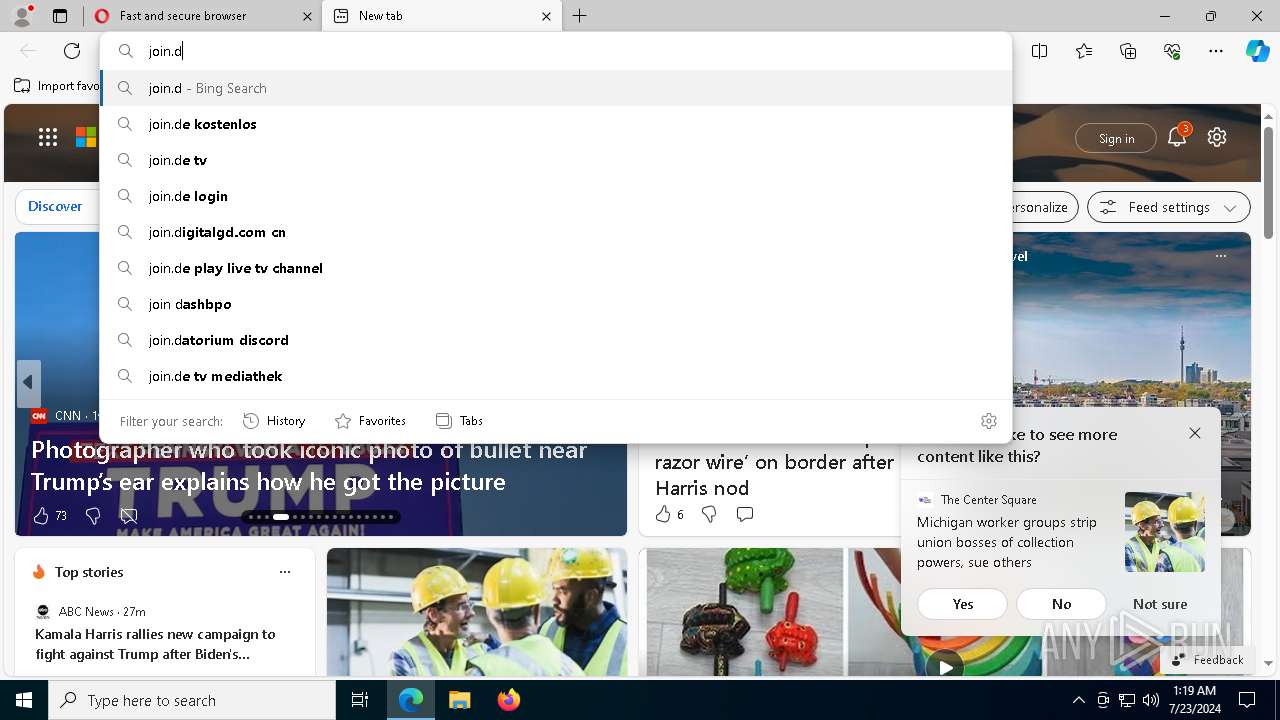The height and width of the screenshot is (720, 1280).
Task: Open Task View on taskbar
Action: point(360,700)
